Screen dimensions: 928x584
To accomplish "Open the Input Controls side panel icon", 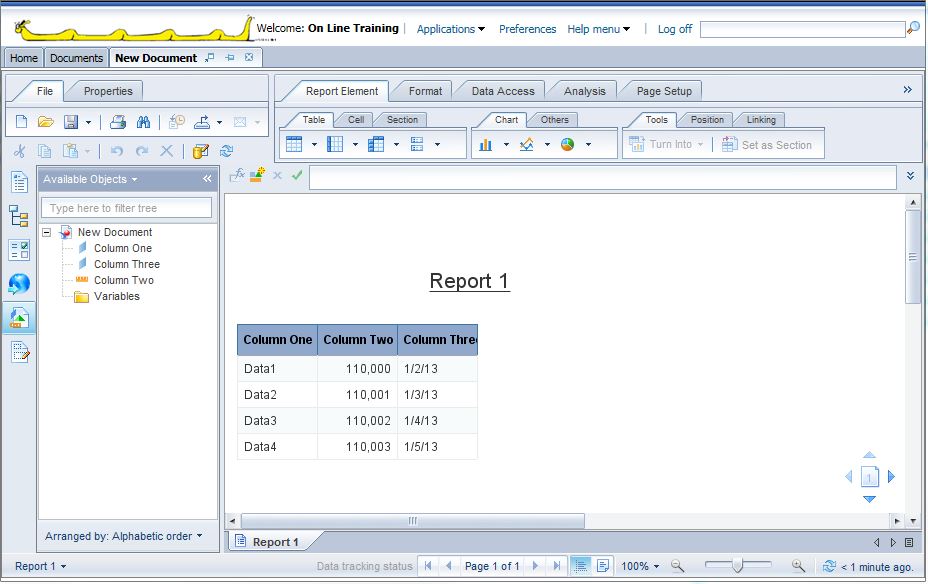I will [19, 250].
